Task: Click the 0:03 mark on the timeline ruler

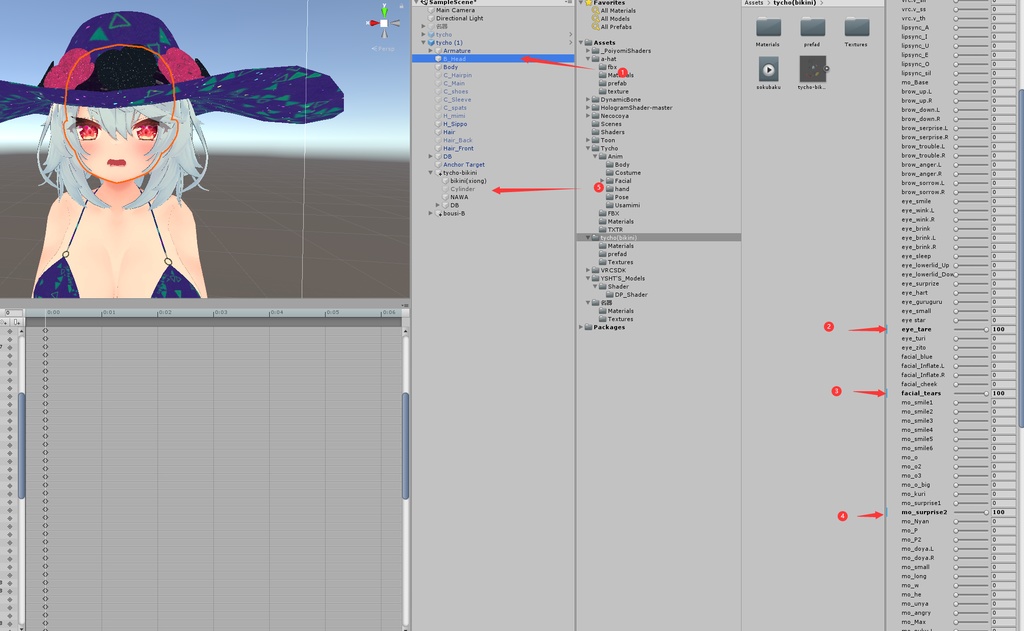Action: (221, 312)
